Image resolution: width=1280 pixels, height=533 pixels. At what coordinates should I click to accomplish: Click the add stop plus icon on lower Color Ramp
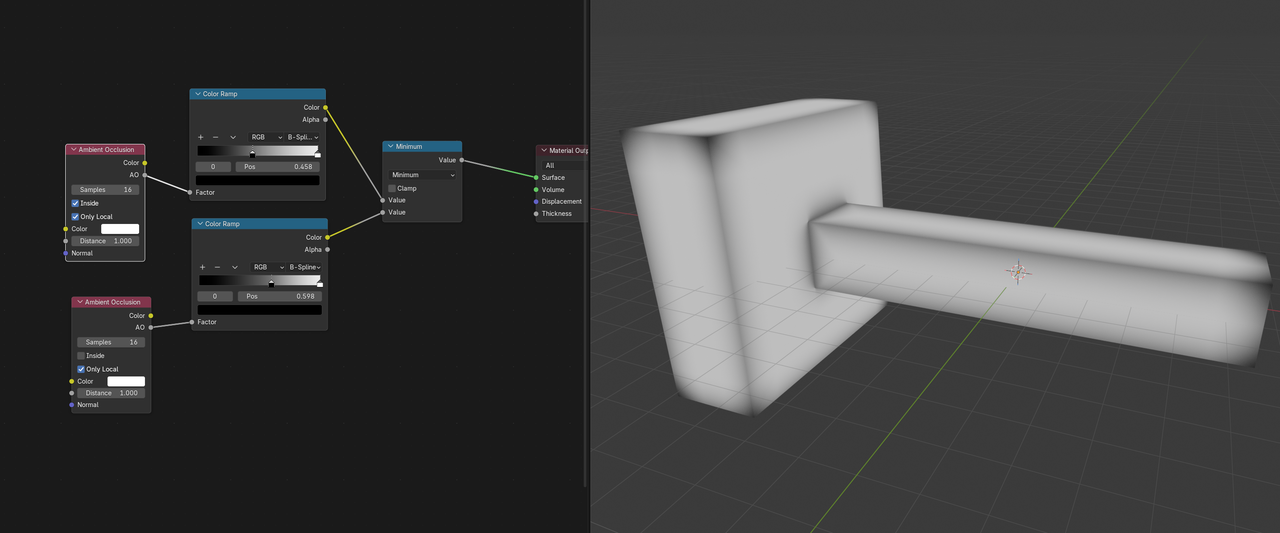click(203, 267)
